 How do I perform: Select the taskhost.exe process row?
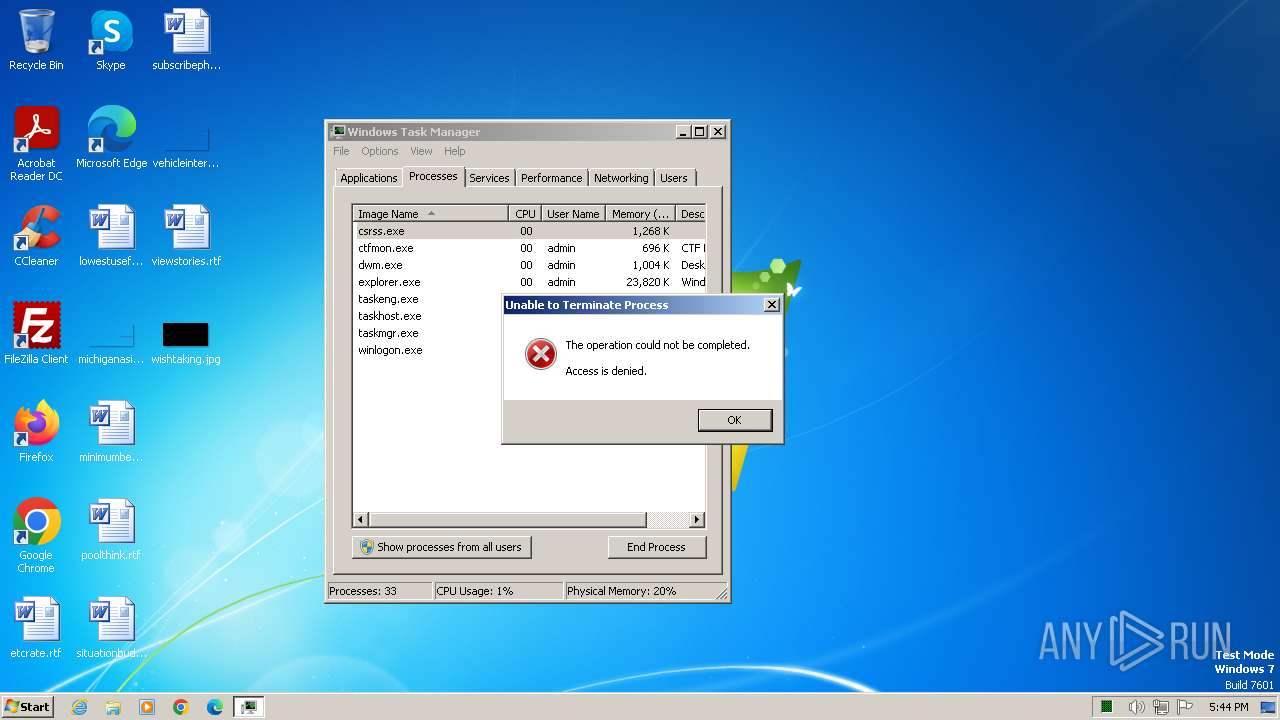427,316
